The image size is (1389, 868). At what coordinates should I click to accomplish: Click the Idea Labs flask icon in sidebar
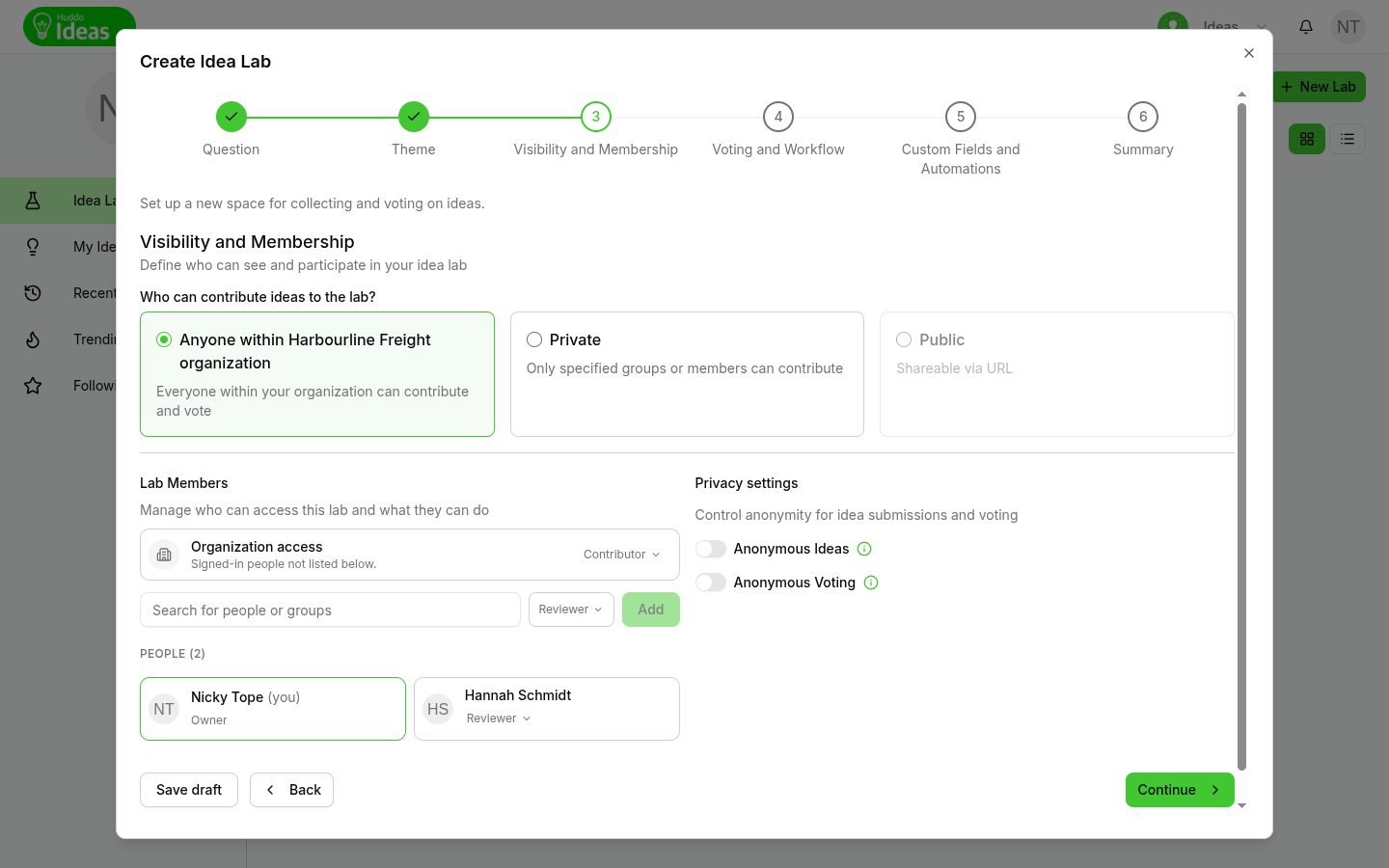pos(33,201)
